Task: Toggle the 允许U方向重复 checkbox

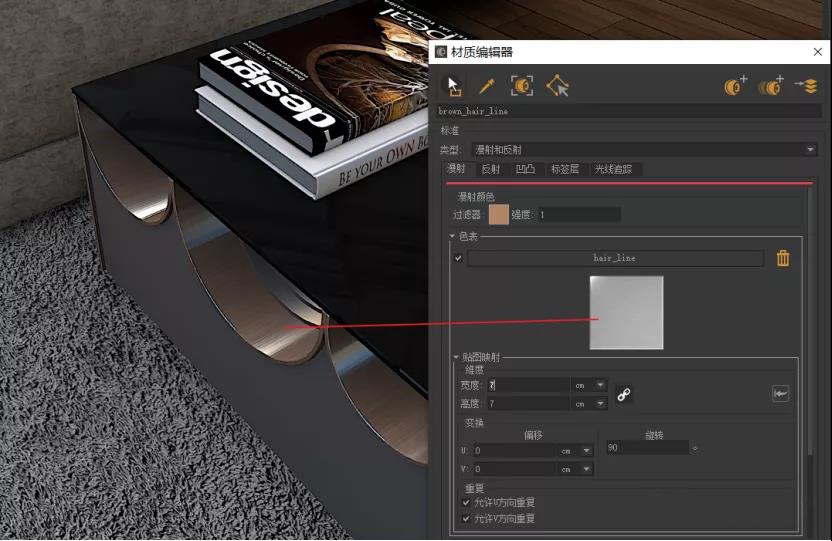Action: point(465,503)
